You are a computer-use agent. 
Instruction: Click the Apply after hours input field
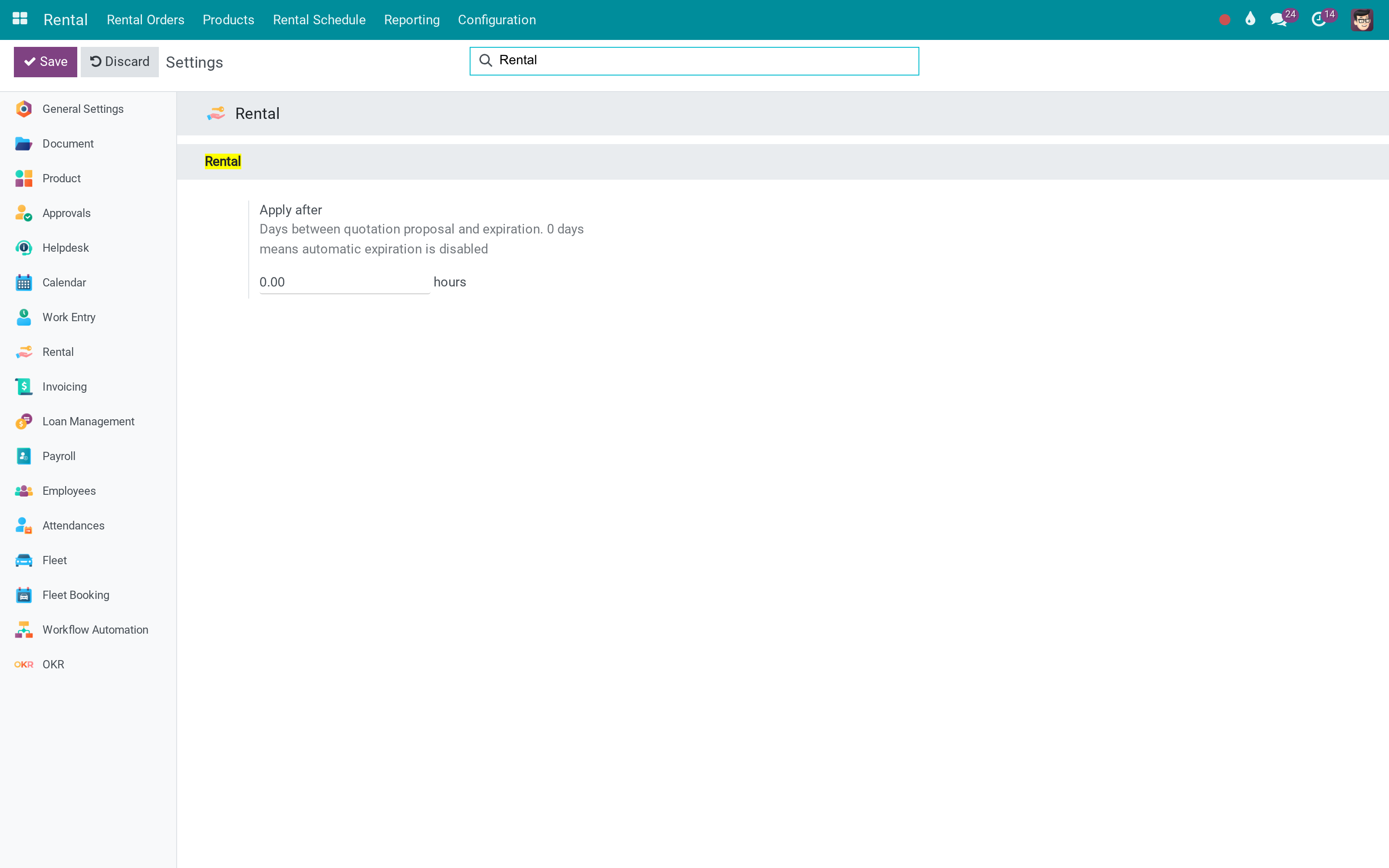coord(344,283)
